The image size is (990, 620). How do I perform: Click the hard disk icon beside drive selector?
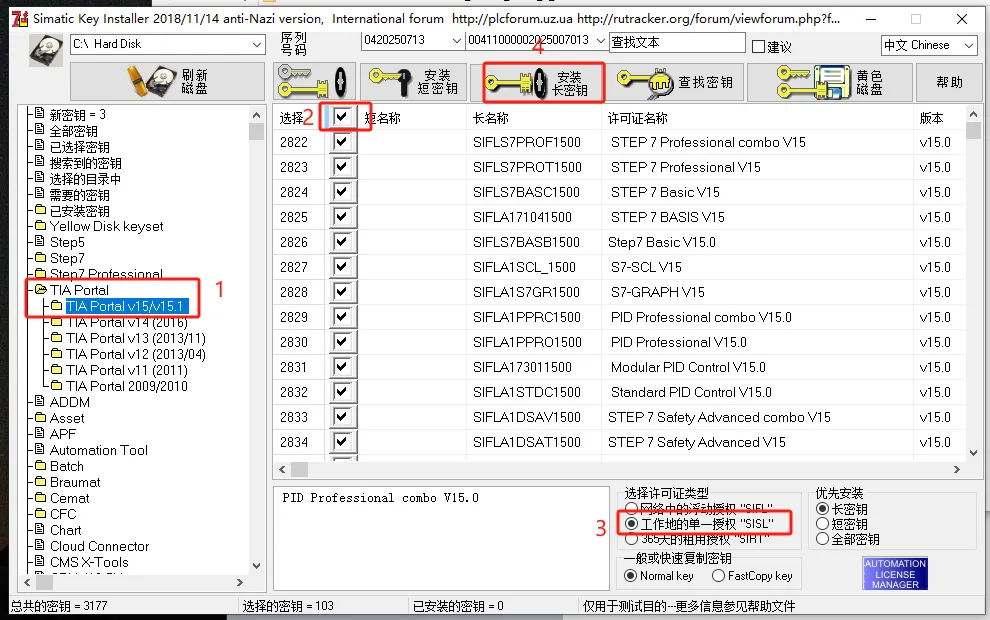point(46,50)
